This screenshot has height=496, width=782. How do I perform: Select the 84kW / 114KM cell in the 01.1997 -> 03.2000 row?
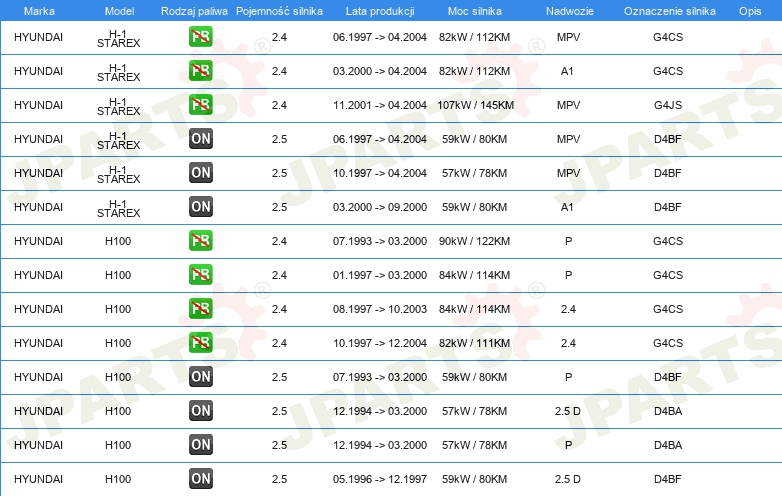point(474,275)
